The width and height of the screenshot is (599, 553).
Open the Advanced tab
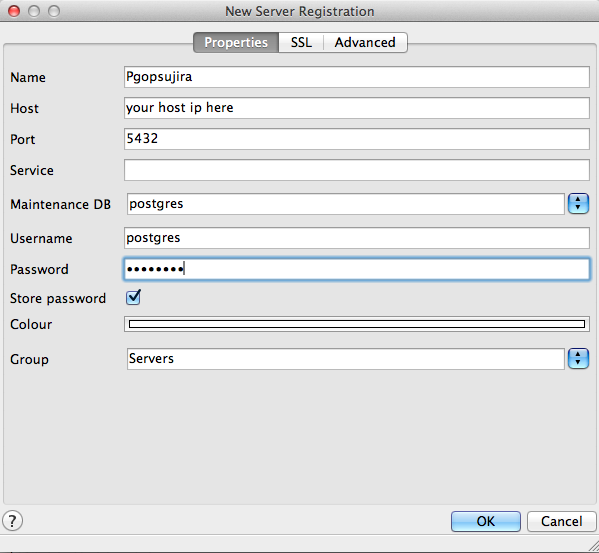(365, 42)
